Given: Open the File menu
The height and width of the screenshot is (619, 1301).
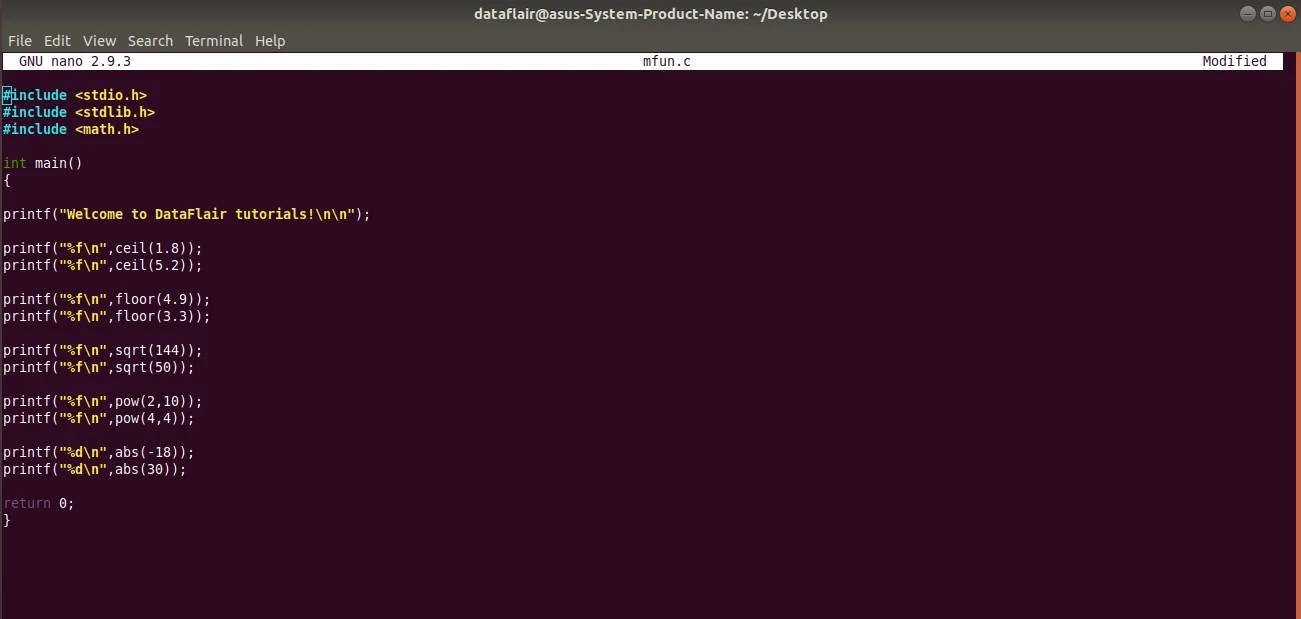Looking at the screenshot, I should coord(19,41).
